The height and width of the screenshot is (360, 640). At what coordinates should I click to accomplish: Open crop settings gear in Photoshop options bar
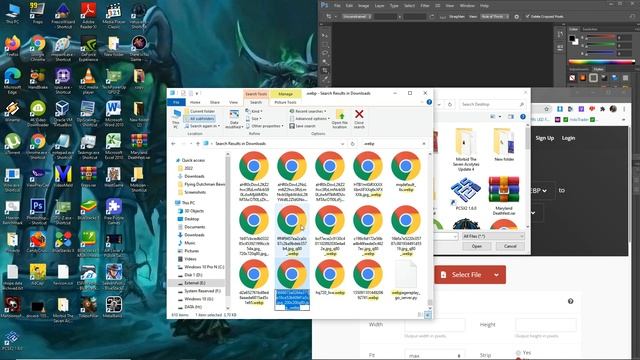516,17
